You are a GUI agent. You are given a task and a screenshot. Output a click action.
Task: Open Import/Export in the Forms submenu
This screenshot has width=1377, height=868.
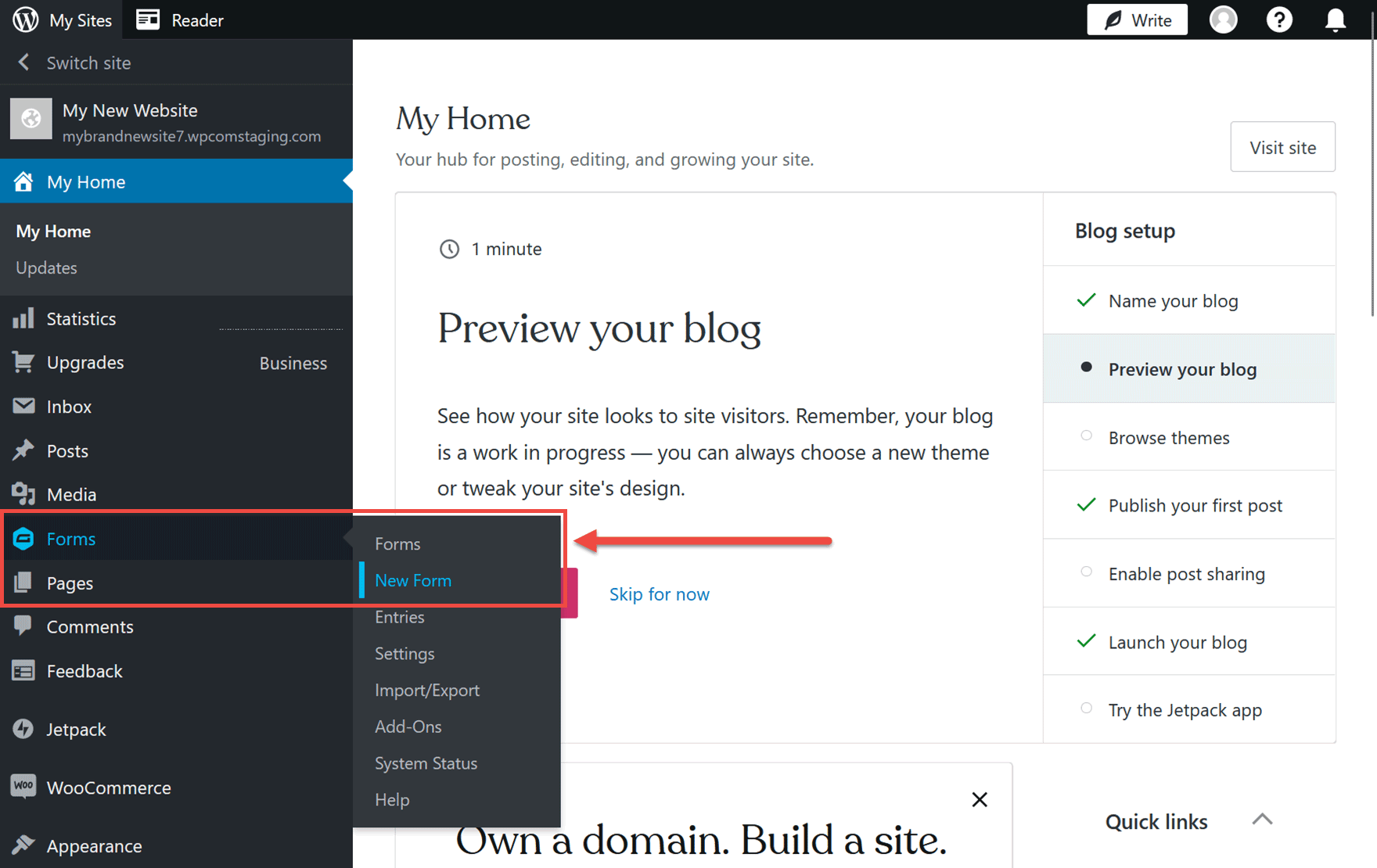click(427, 690)
